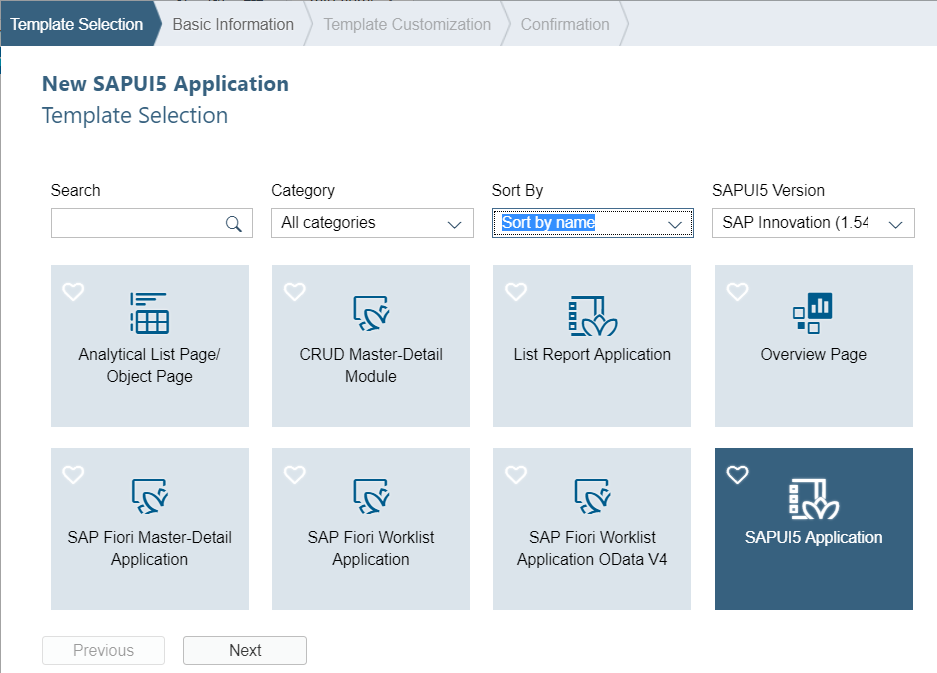Click the Analytical List Page template icon
937x673 pixels.
150,313
